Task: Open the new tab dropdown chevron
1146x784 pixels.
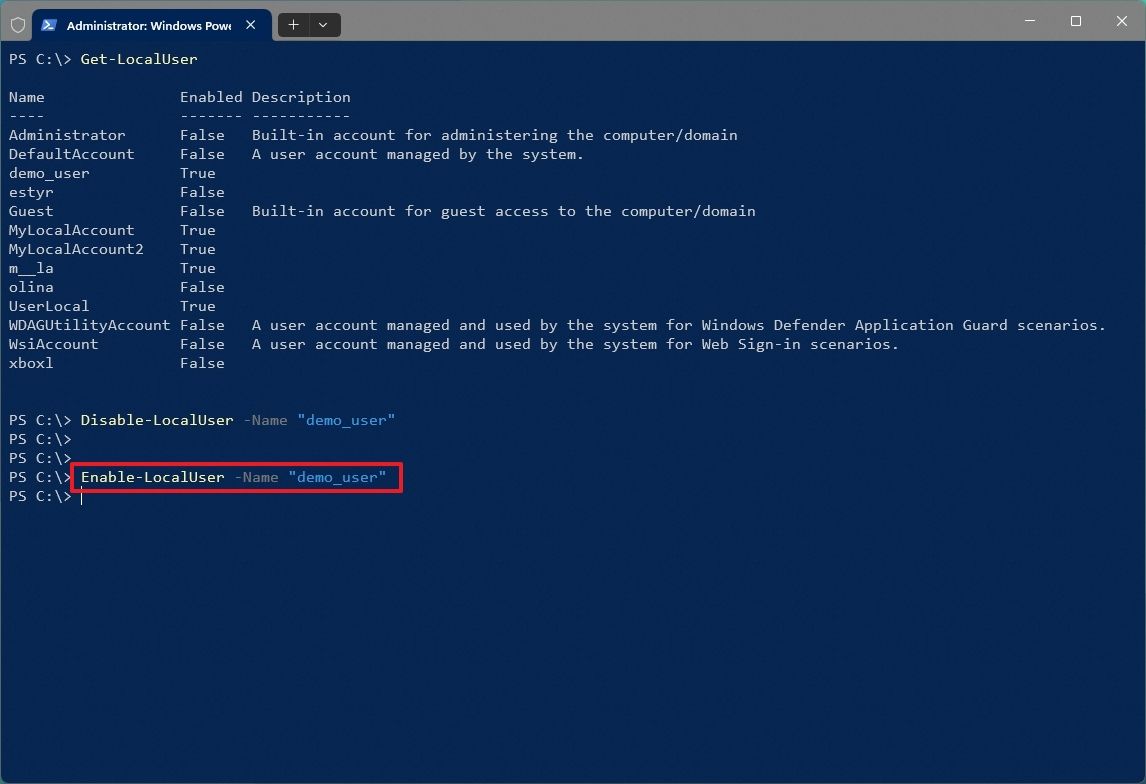Action: (322, 24)
